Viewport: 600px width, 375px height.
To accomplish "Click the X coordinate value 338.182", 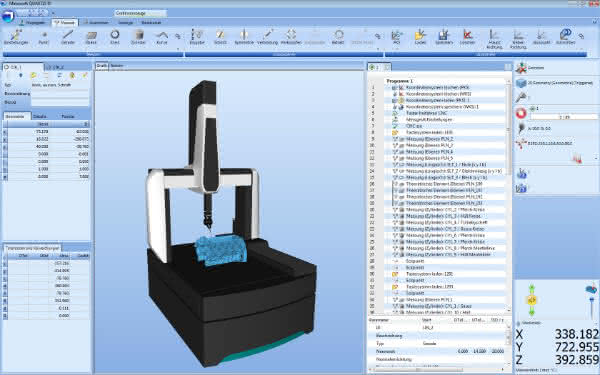I will (577, 334).
